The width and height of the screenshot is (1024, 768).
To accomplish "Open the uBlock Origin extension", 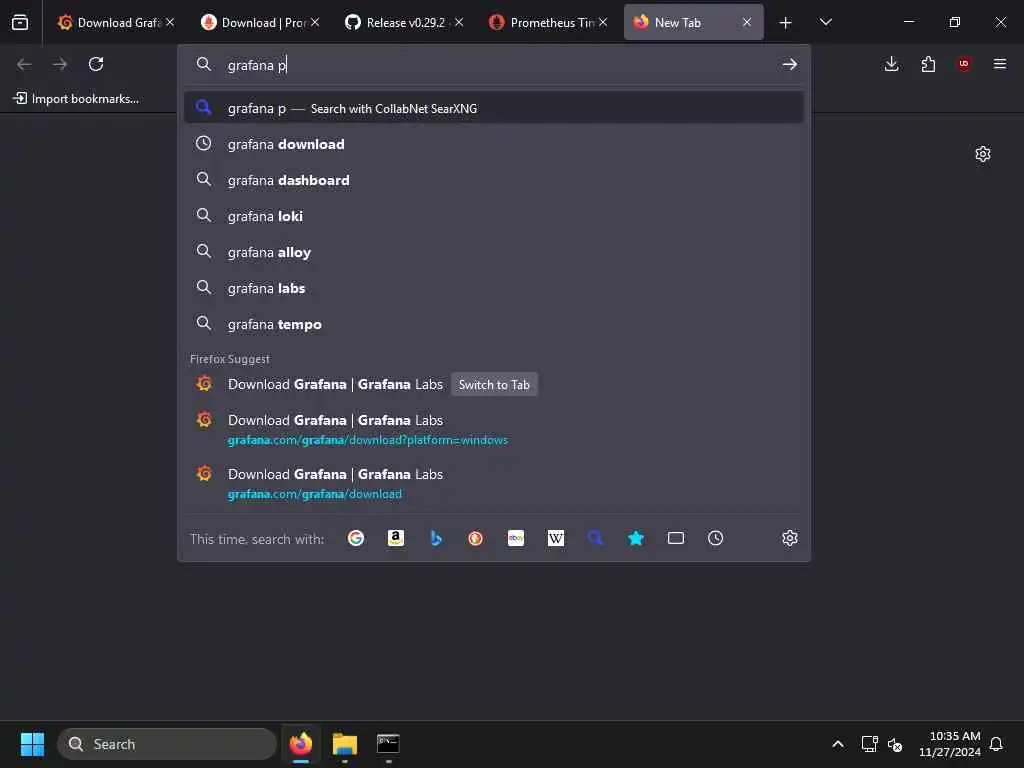I will click(x=964, y=64).
